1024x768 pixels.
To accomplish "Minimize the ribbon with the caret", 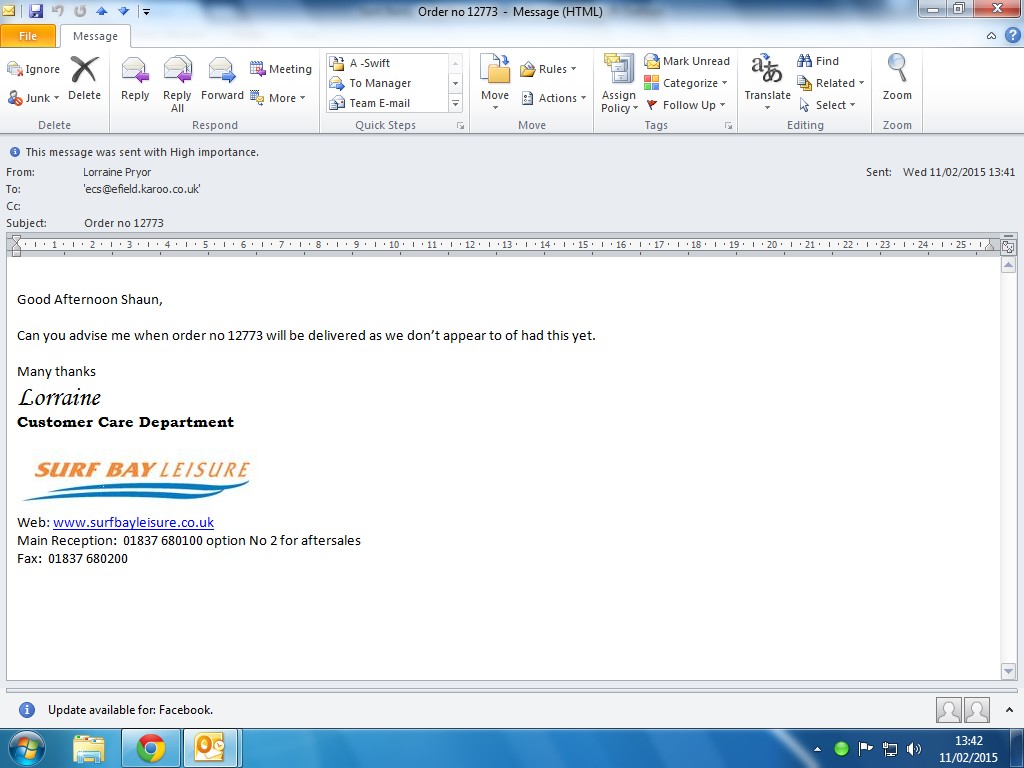I will pyautogui.click(x=991, y=36).
